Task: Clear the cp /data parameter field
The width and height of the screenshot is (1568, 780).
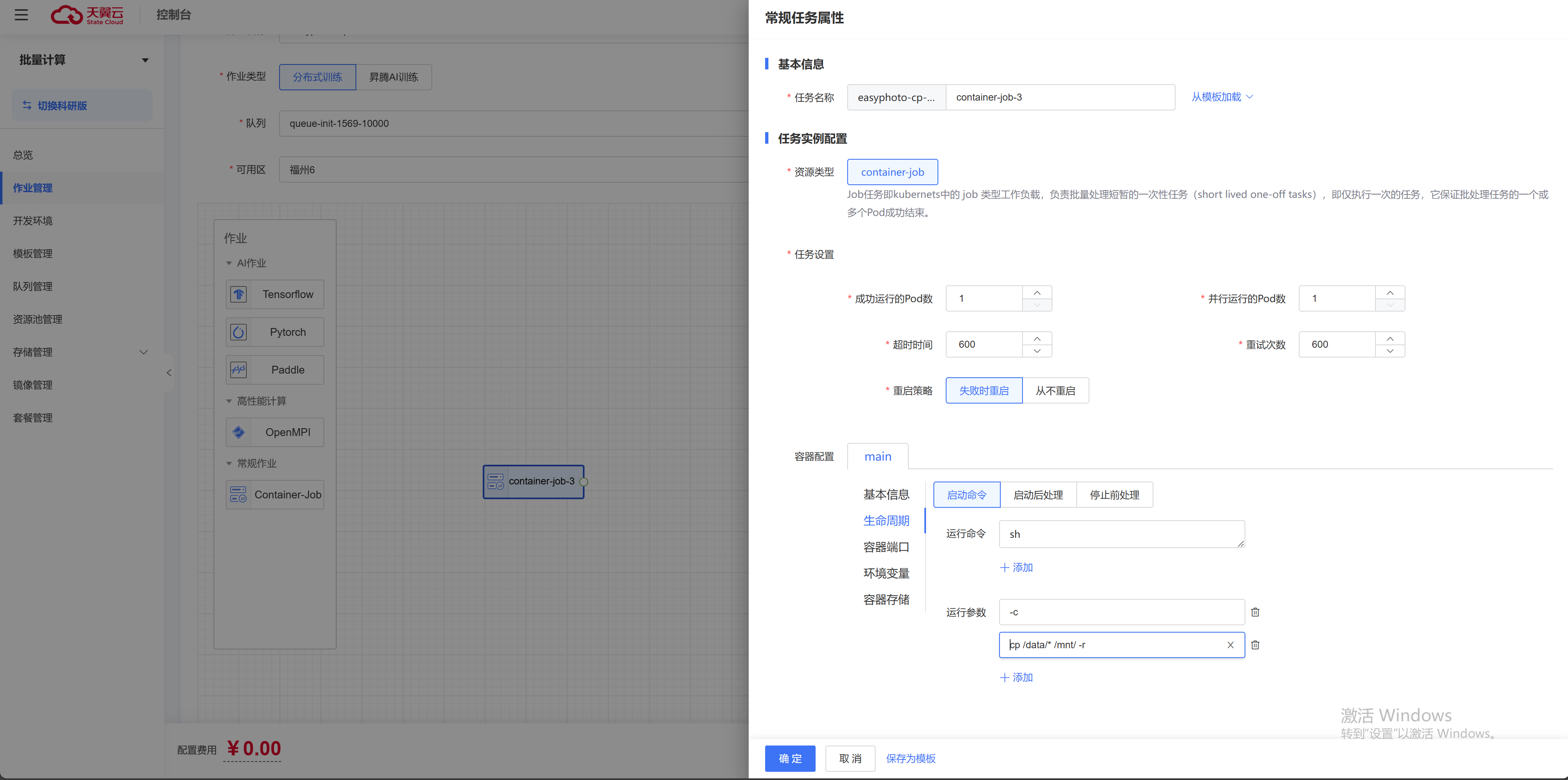Action: 1230,645
